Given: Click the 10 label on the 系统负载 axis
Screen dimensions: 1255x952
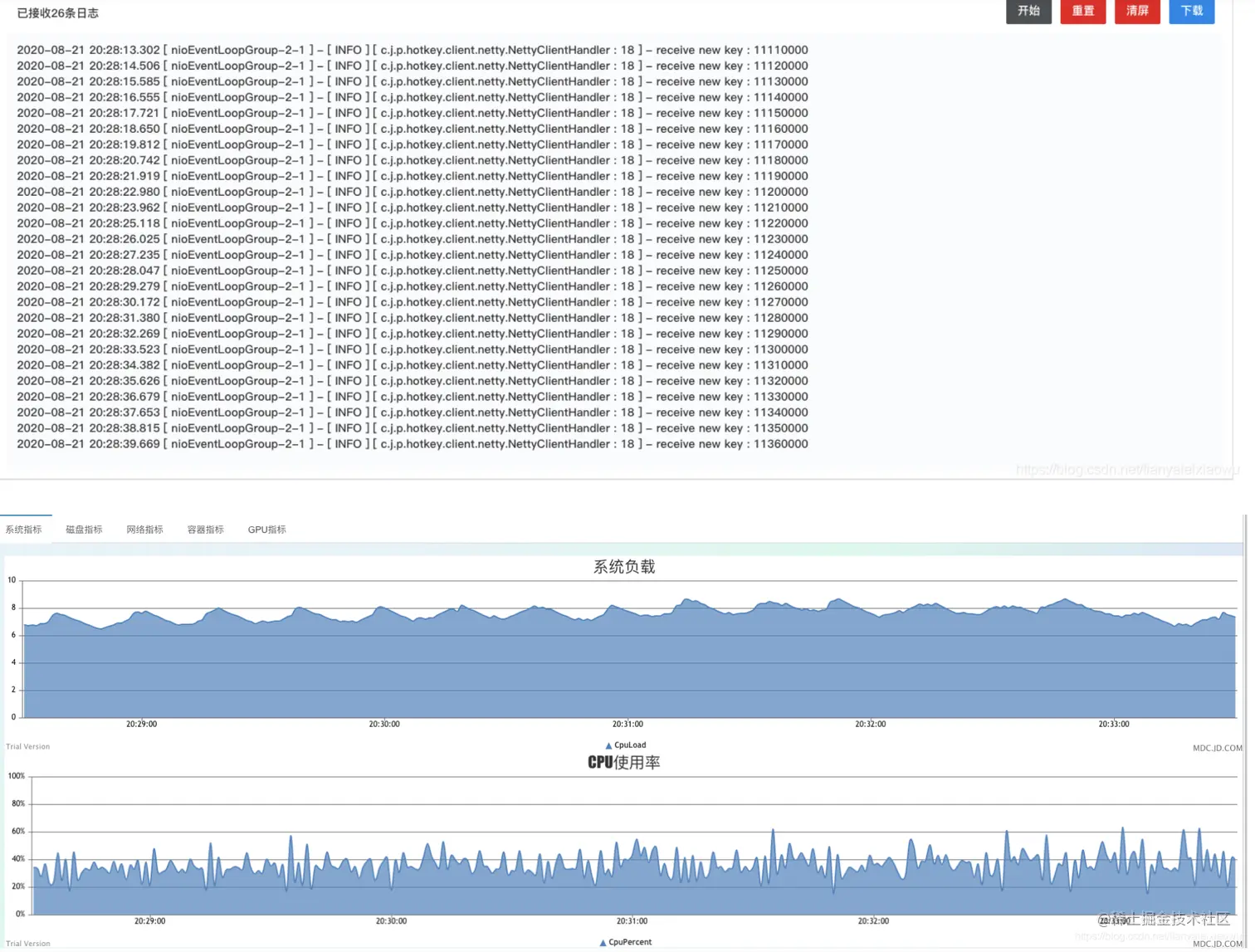Looking at the screenshot, I should click(x=12, y=580).
